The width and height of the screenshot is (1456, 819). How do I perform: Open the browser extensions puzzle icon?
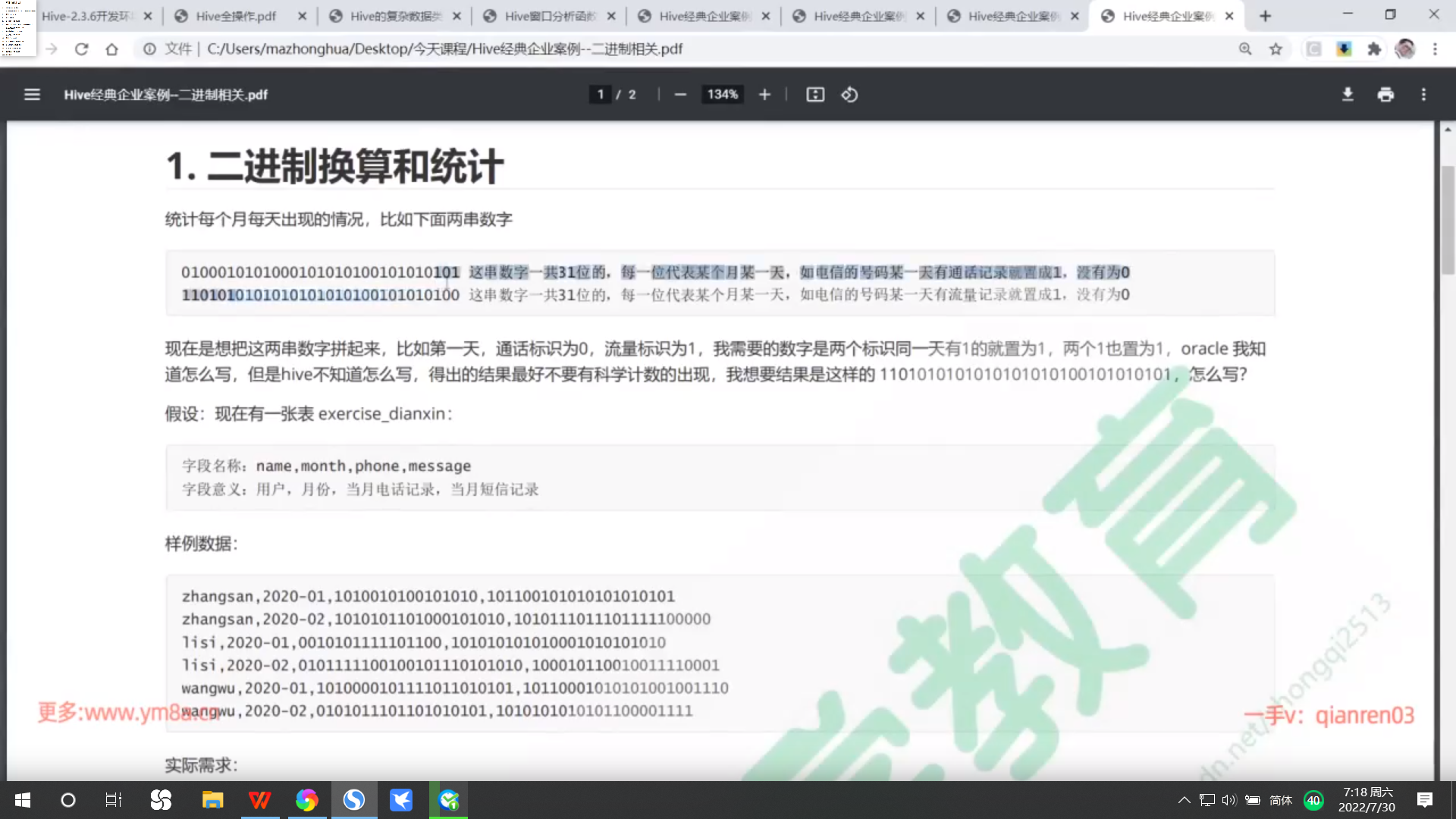1374,49
